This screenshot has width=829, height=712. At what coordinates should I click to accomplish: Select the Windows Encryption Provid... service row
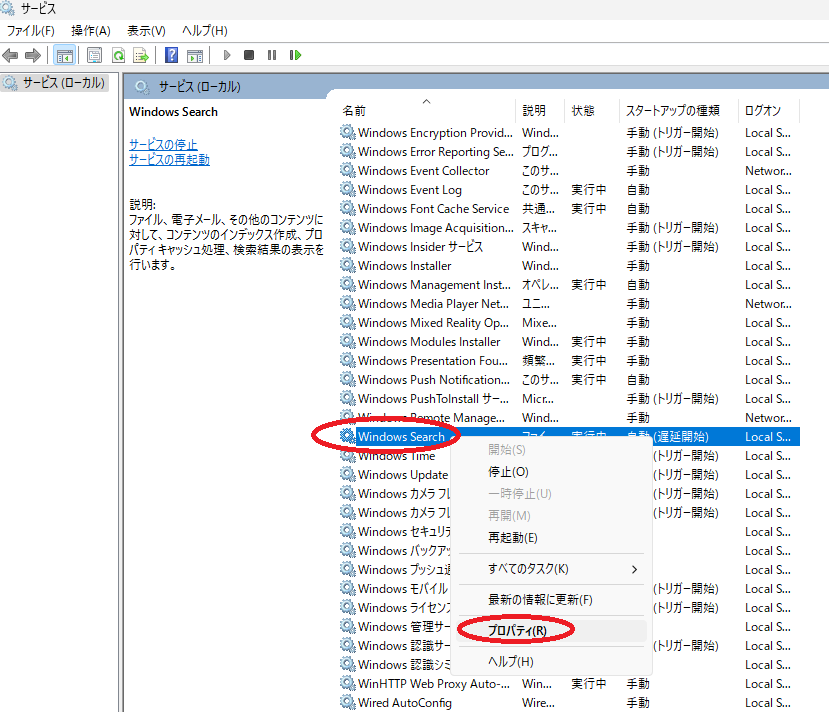[x=569, y=132]
